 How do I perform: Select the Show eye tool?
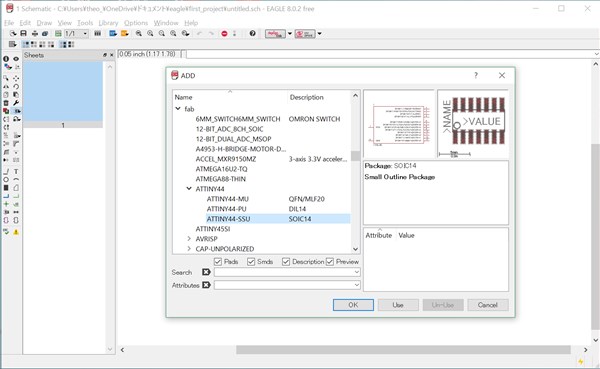coord(16,59)
